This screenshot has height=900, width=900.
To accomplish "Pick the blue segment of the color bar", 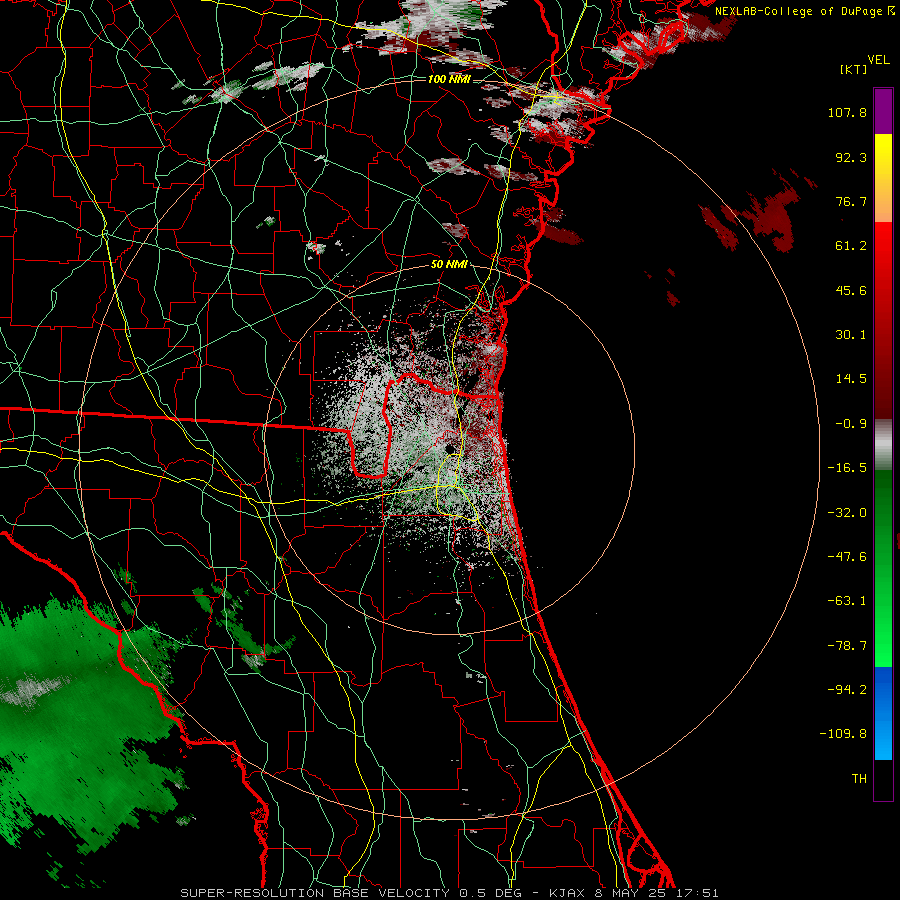I will pyautogui.click(x=883, y=713).
